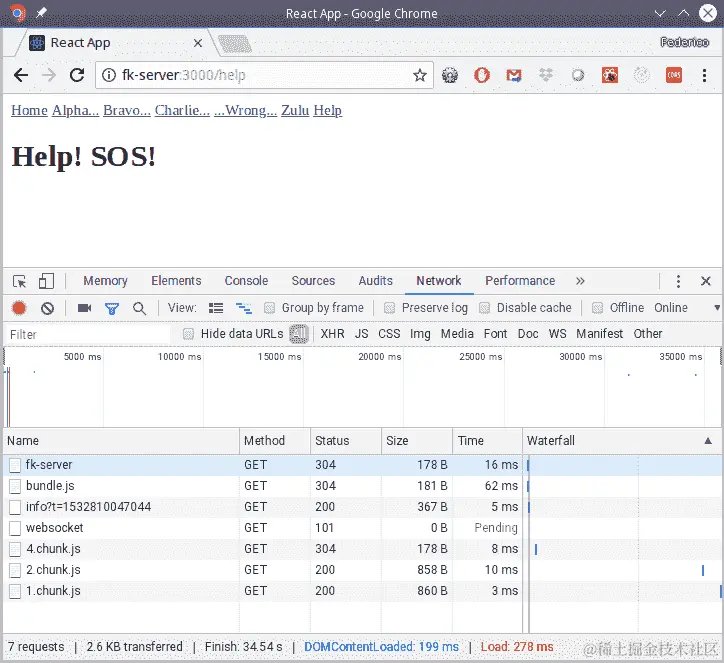Activate the inspect element picker icon
Viewport: 724px width, 663px height.
pyautogui.click(x=19, y=281)
